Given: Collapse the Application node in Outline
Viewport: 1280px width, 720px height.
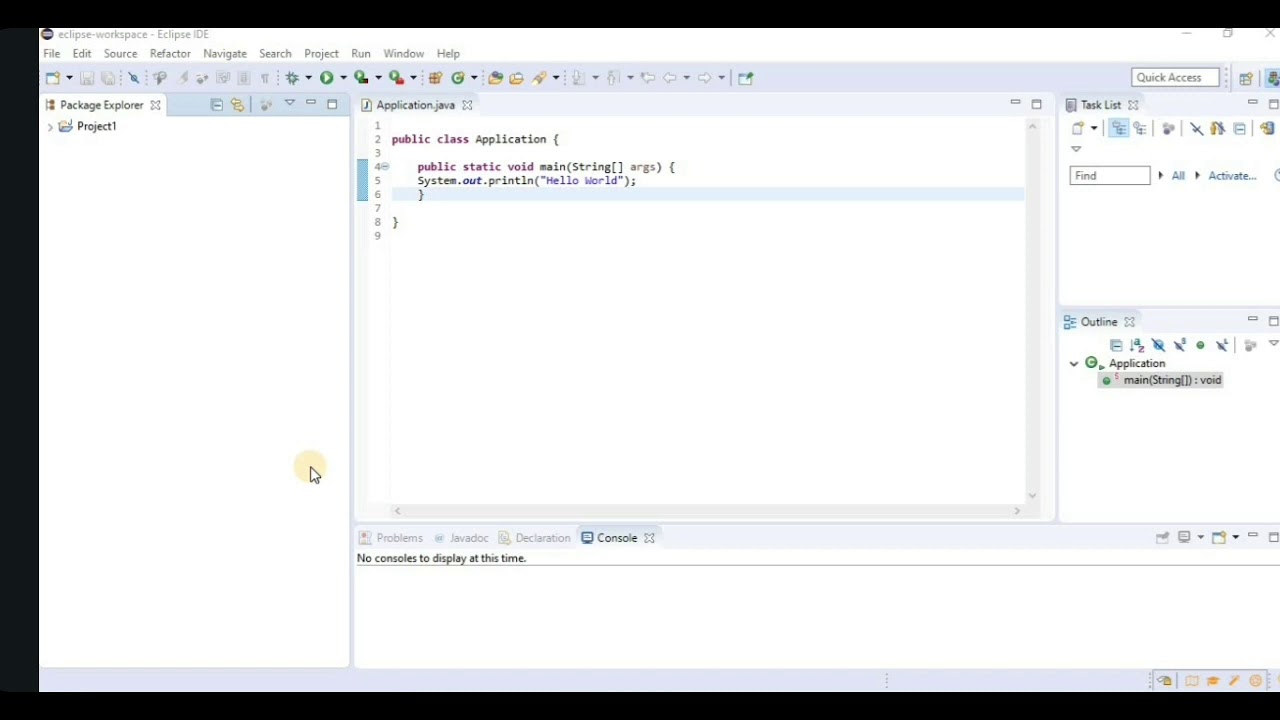Looking at the screenshot, I should [1074, 364].
